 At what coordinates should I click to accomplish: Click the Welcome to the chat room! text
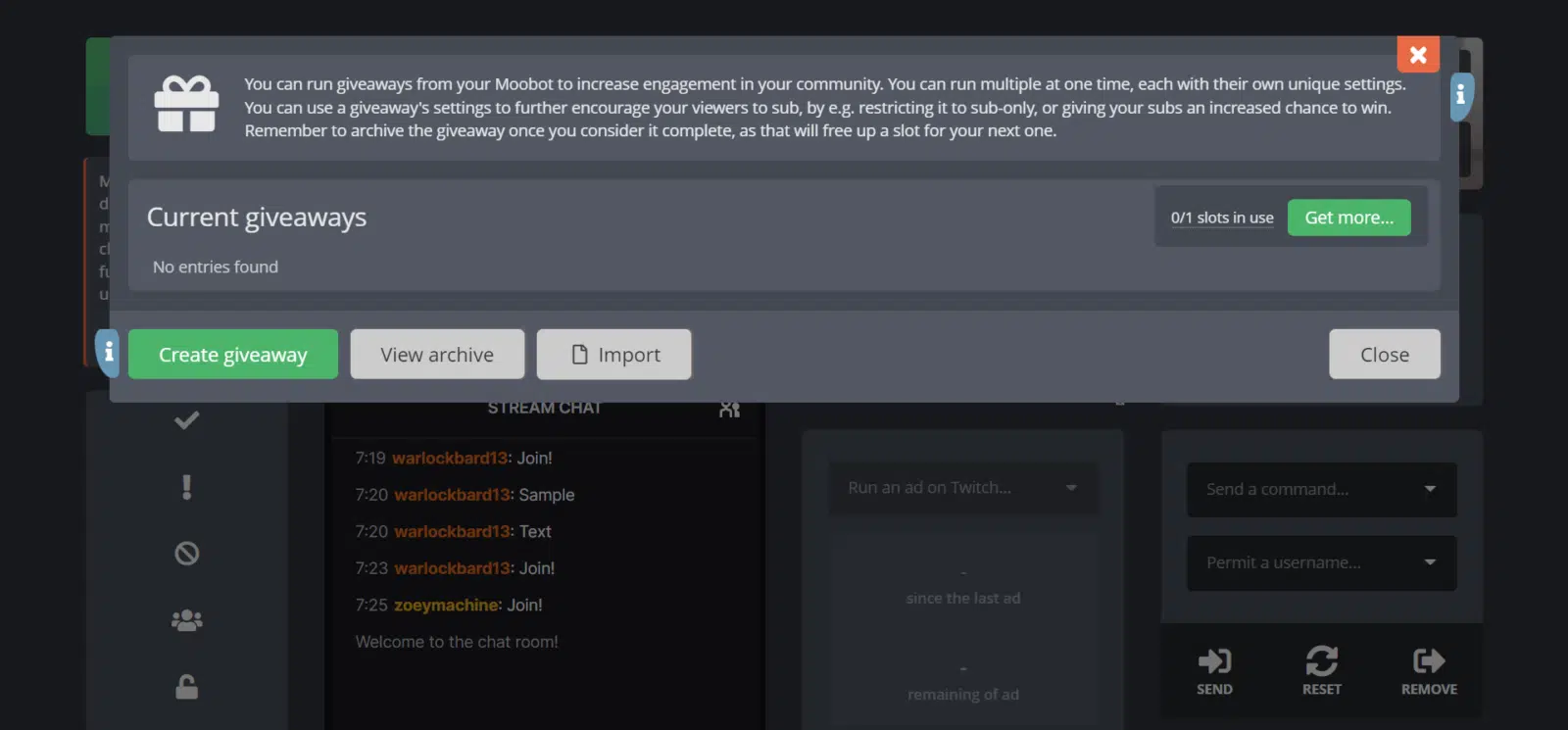pyautogui.click(x=457, y=642)
